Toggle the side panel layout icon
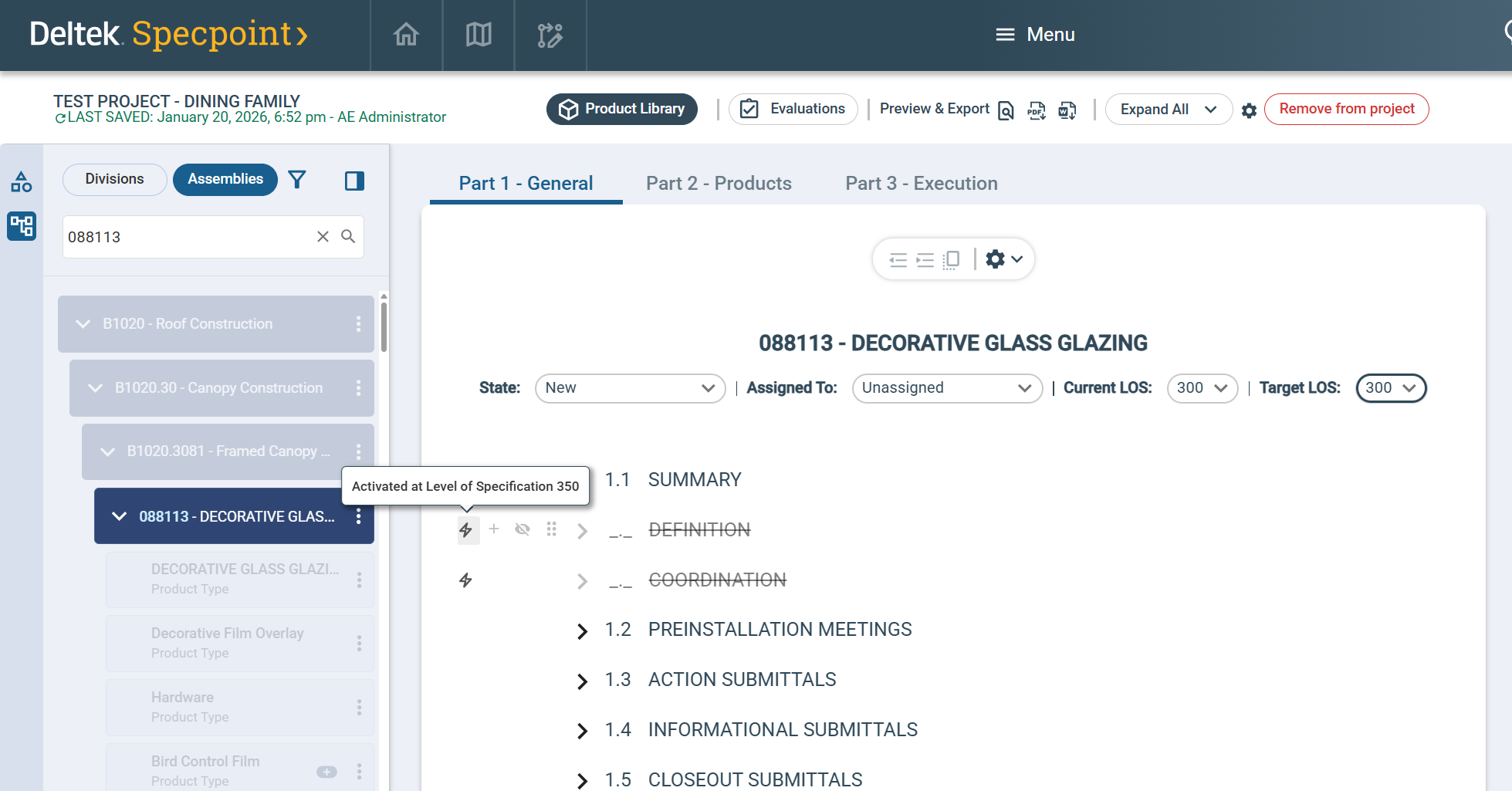 tap(354, 181)
